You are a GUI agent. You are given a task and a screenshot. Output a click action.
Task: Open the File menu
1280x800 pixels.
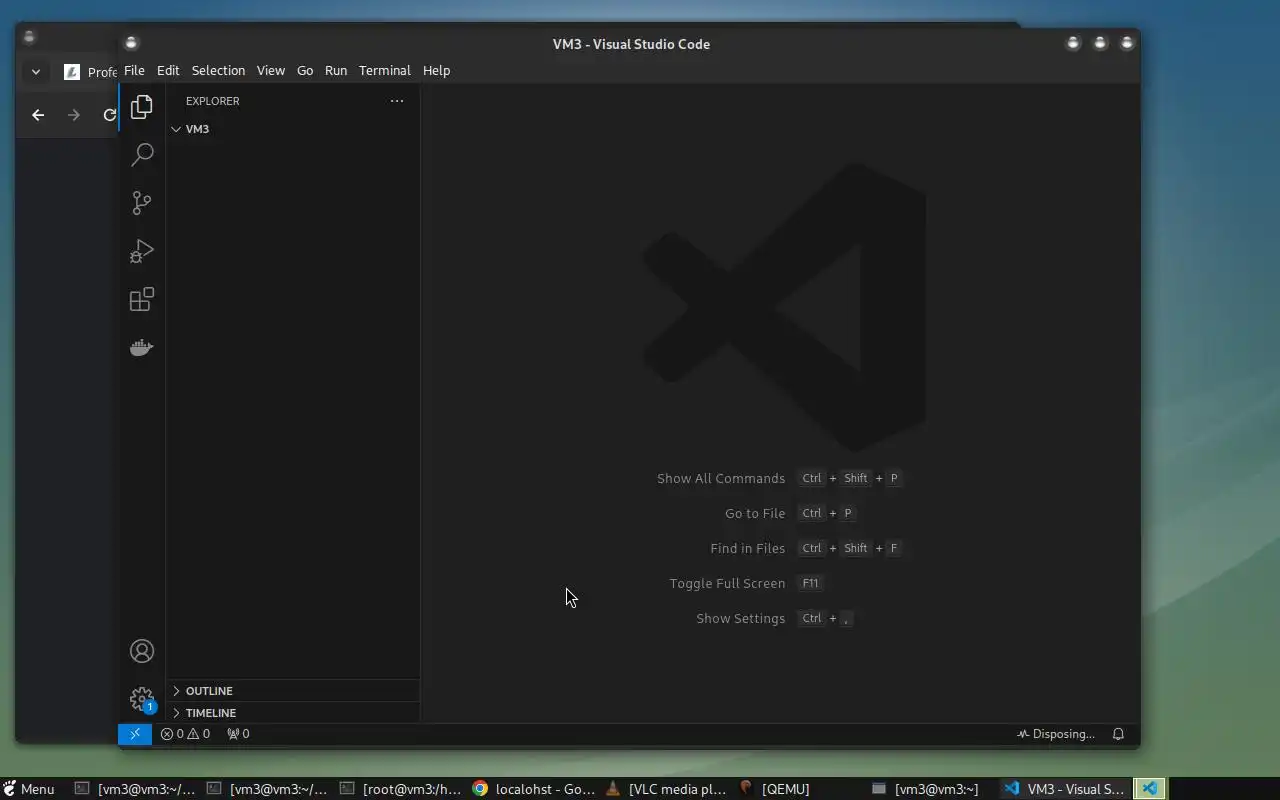point(134,71)
